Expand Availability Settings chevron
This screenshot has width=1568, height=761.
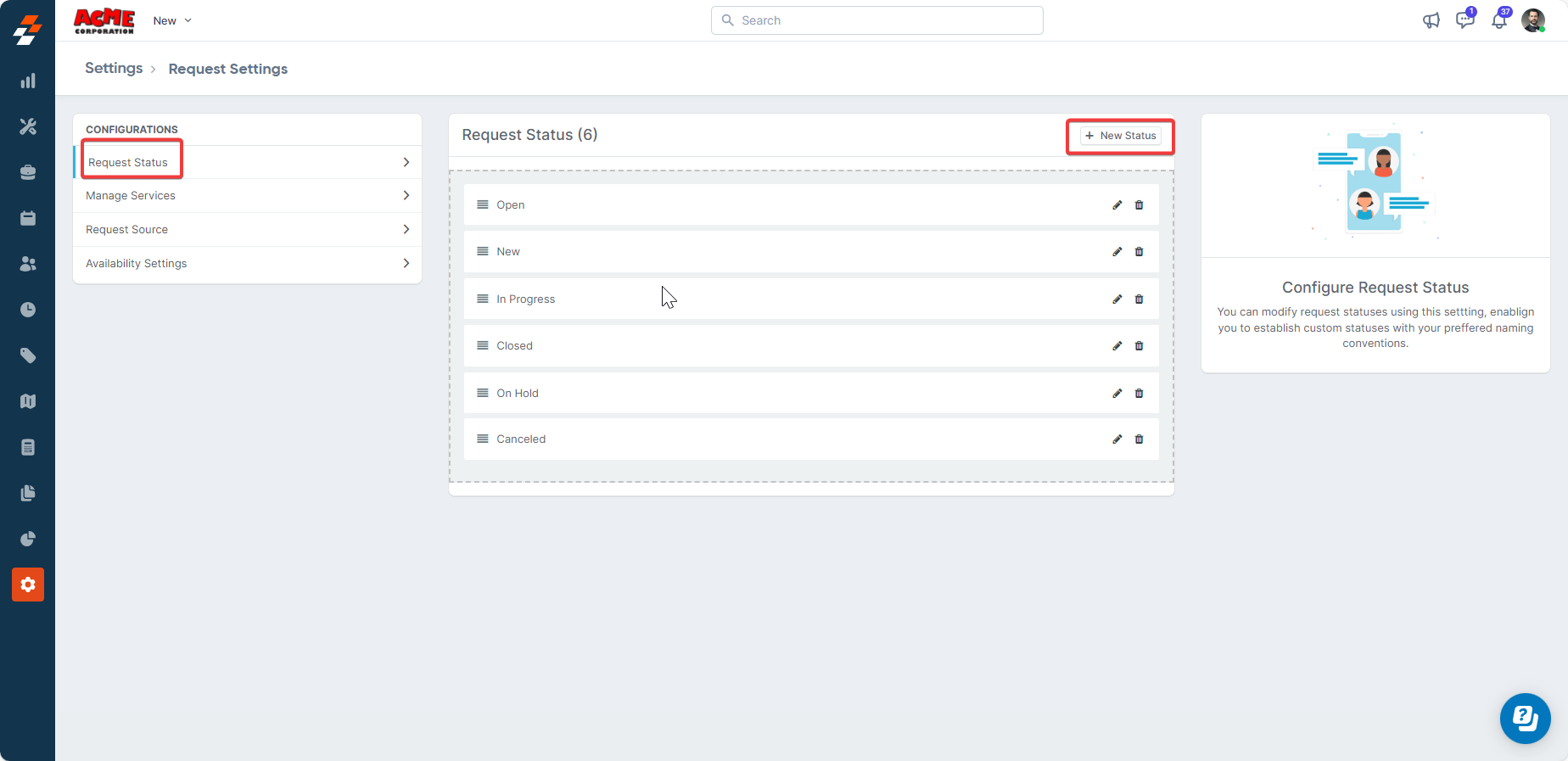406,264
